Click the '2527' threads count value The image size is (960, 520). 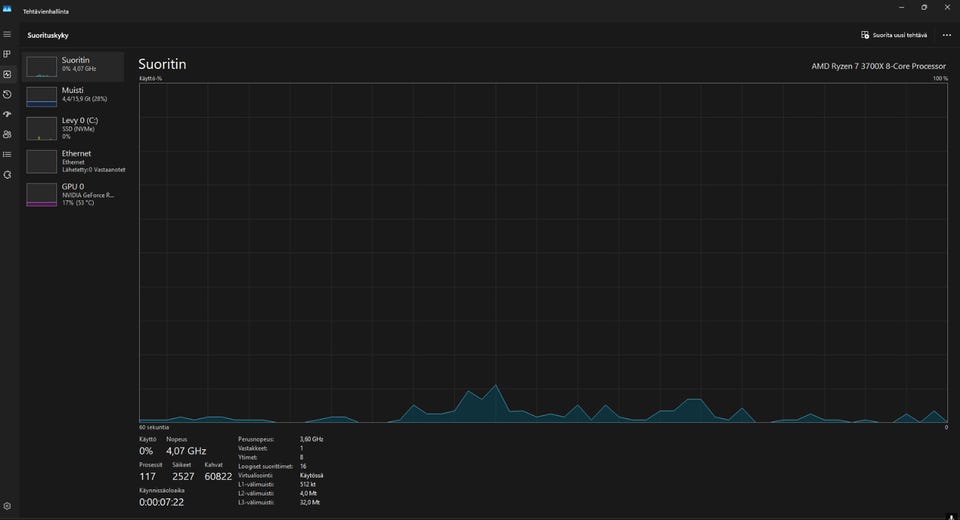click(183, 477)
